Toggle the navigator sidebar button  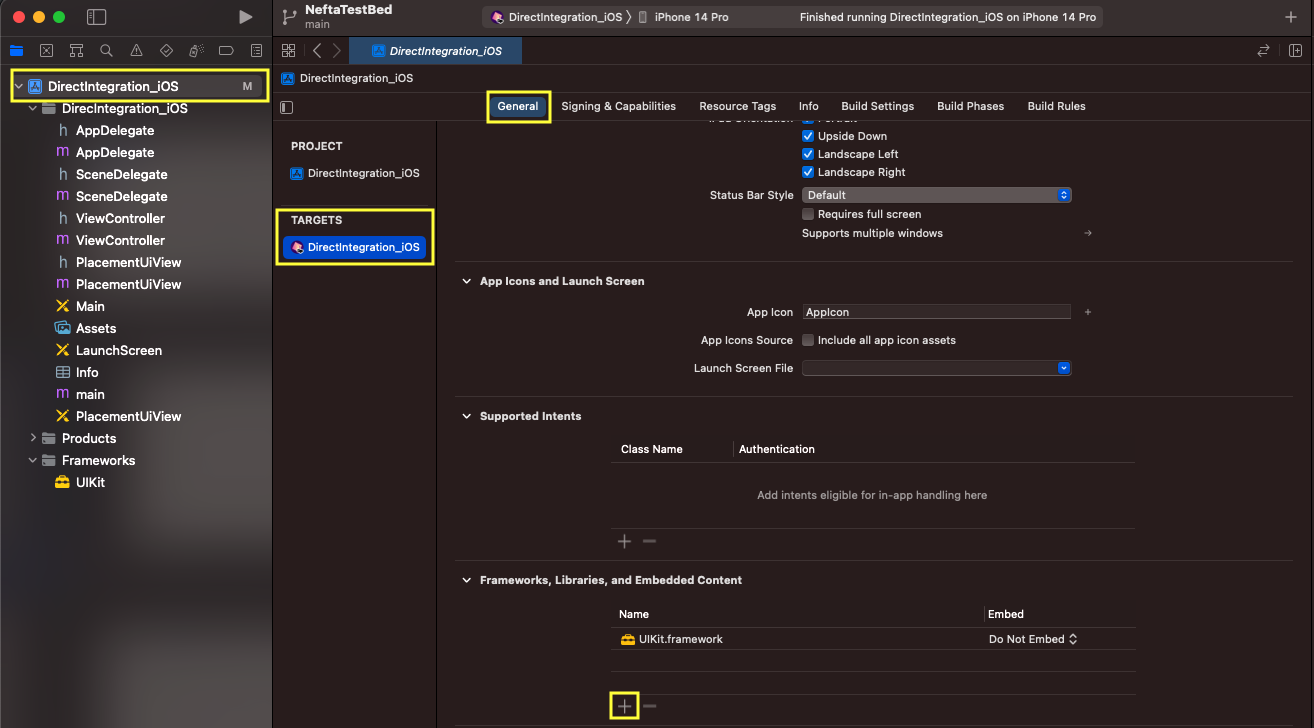96,17
